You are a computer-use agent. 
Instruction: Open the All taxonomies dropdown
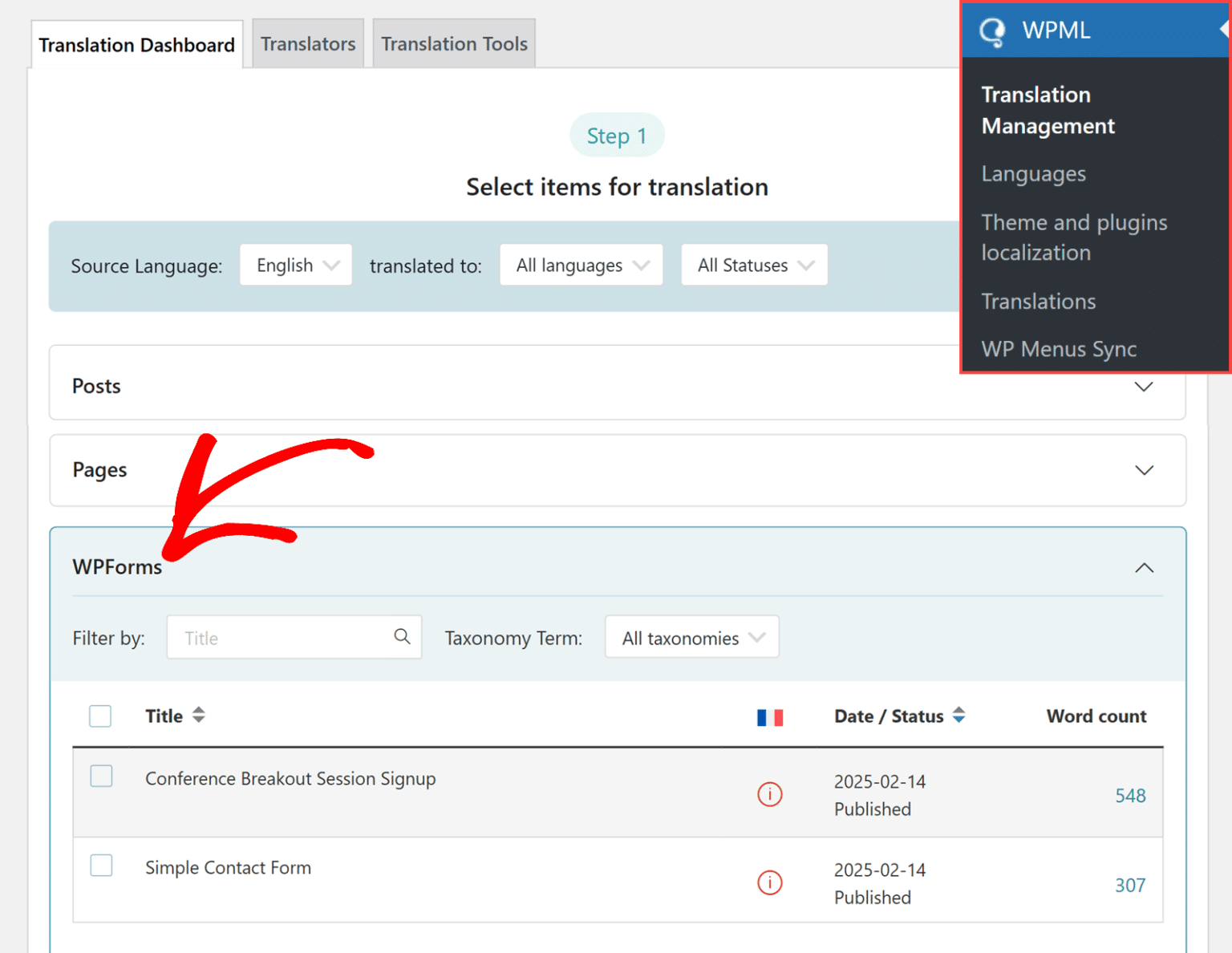[x=691, y=637]
